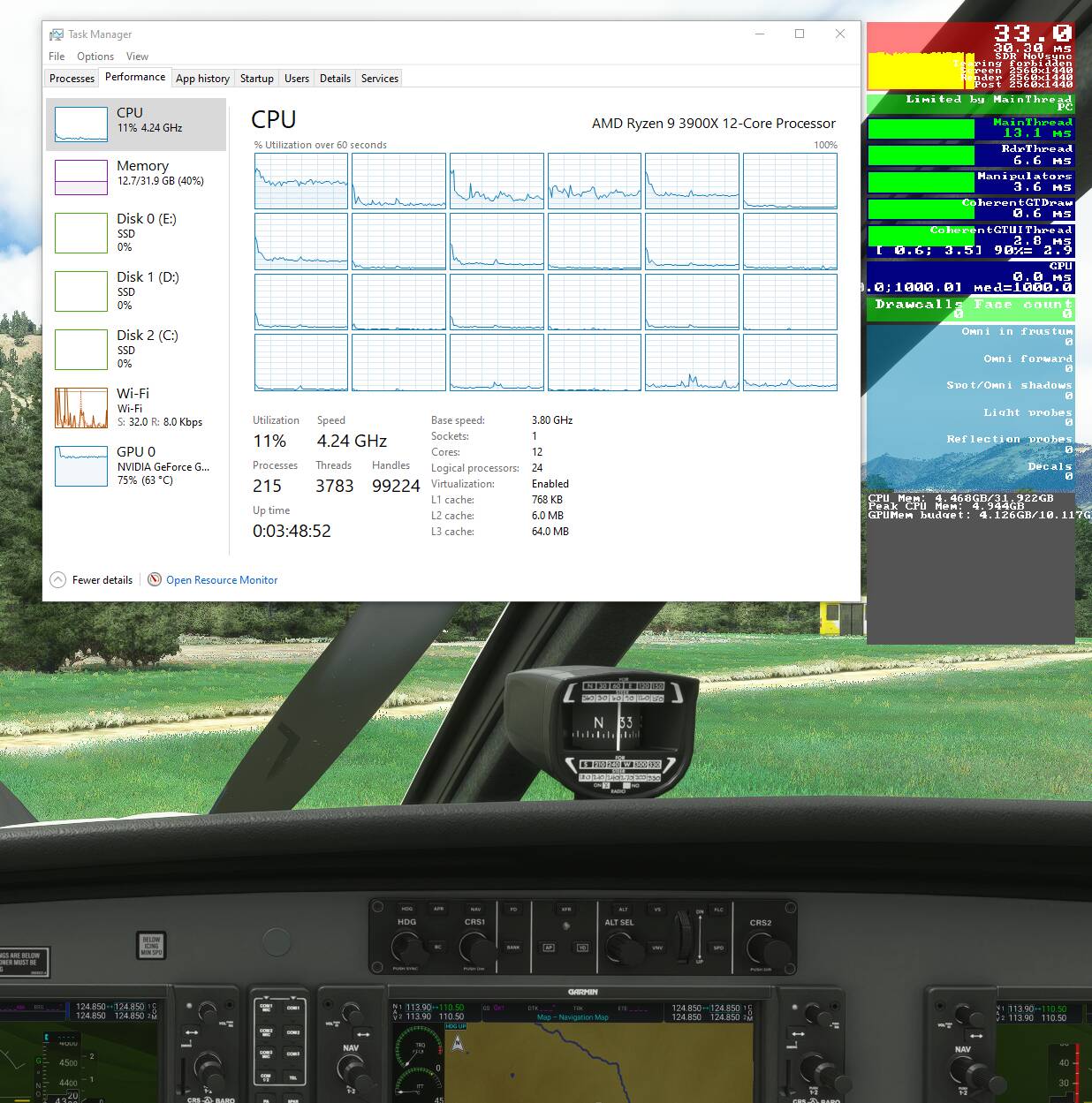
Task: Engage the HDG mode button on autopilot panel
Action: [x=406, y=909]
